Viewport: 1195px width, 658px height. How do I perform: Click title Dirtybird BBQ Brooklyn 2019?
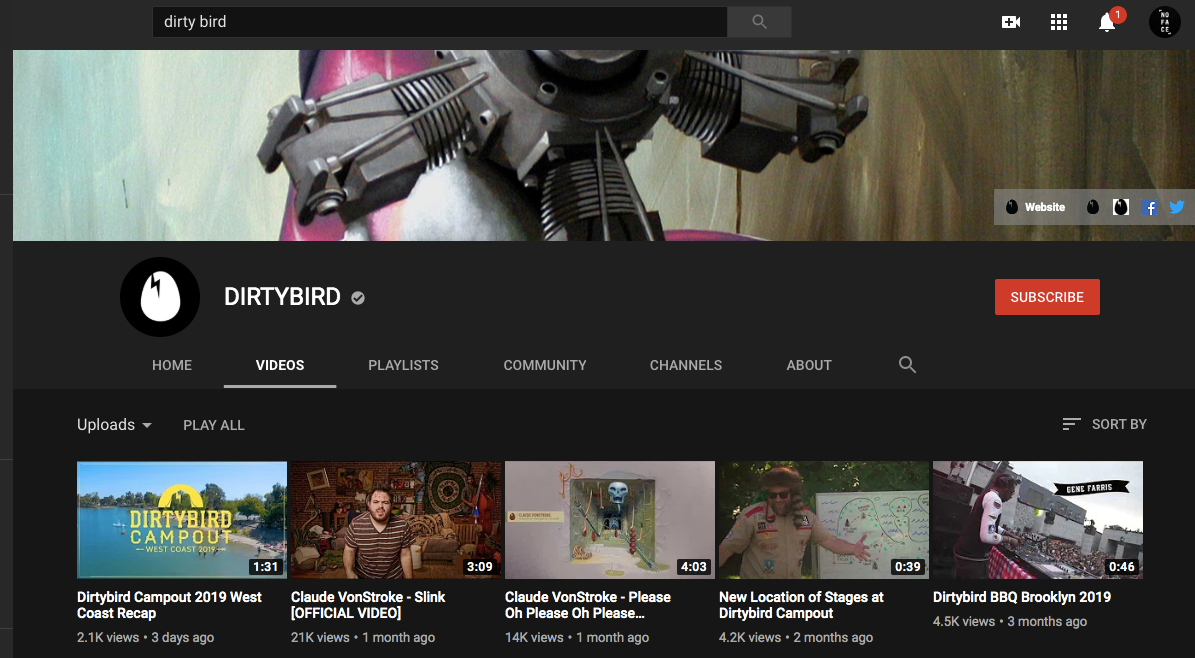[1022, 597]
